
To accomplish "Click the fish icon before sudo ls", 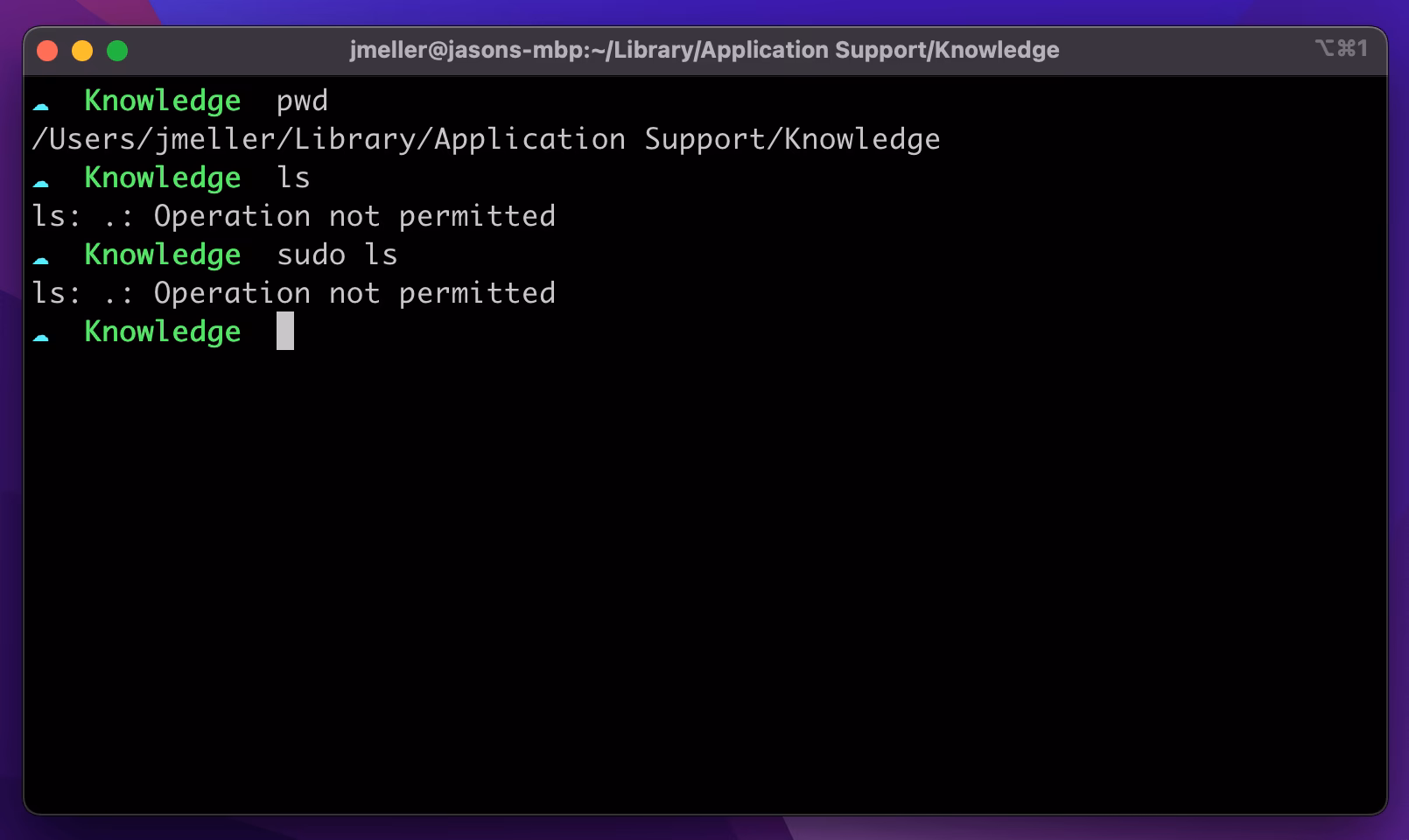I will pyautogui.click(x=41, y=259).
